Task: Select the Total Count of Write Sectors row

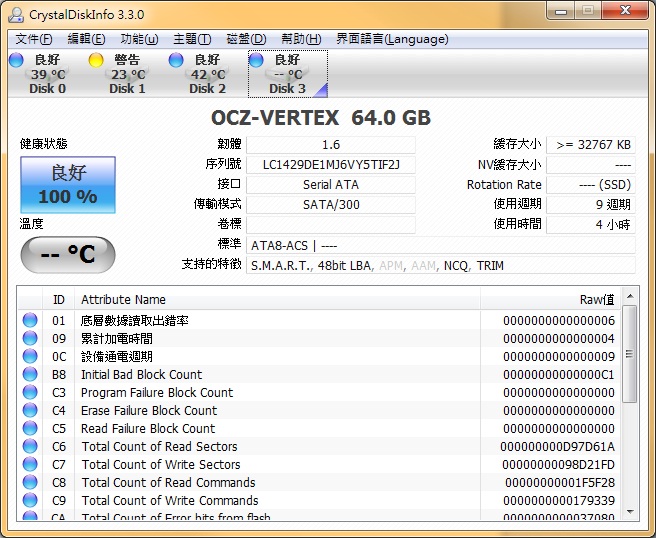Action: (320, 464)
